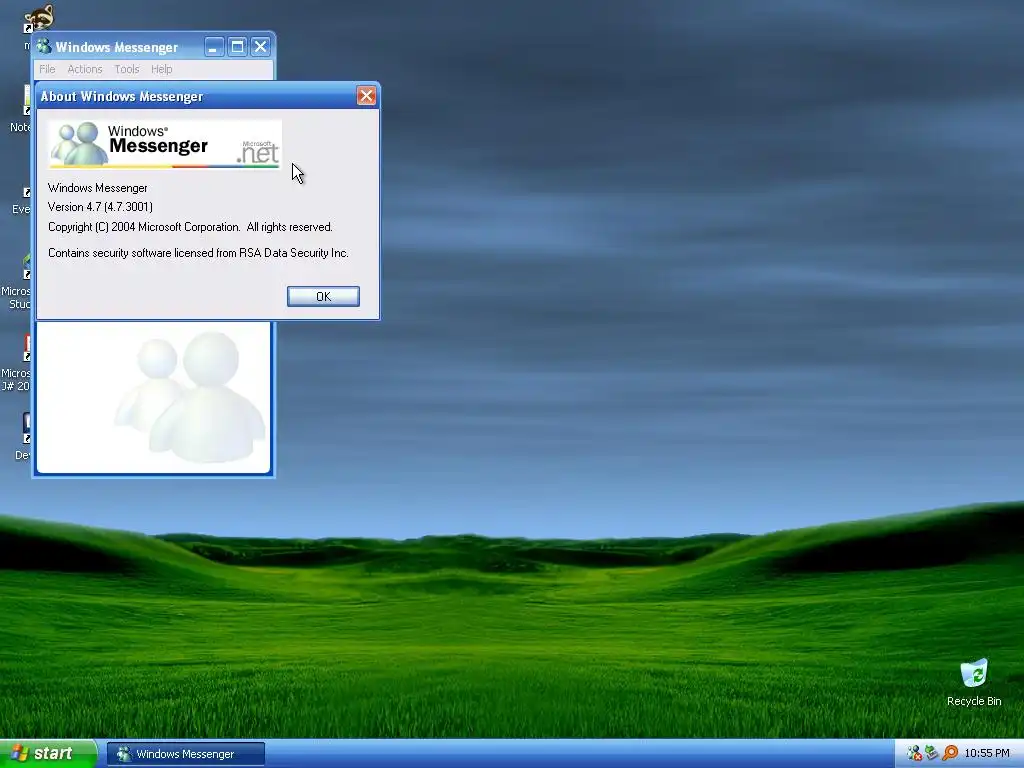Maximize the Windows Messenger window
1024x768 pixels.
pos(238,46)
